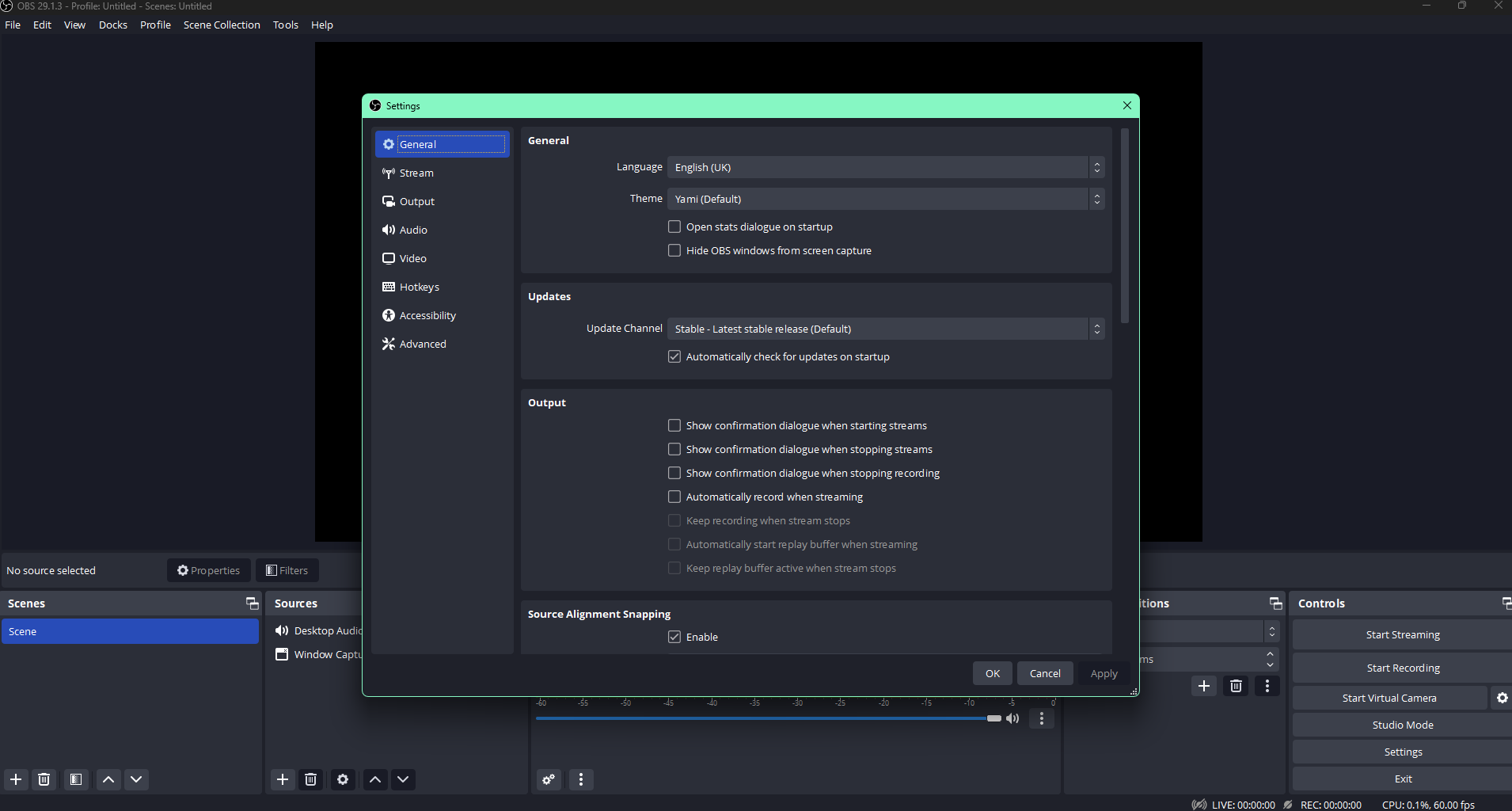Click the remove source trash icon
Viewport: 1512px width, 811px height.
(x=311, y=779)
